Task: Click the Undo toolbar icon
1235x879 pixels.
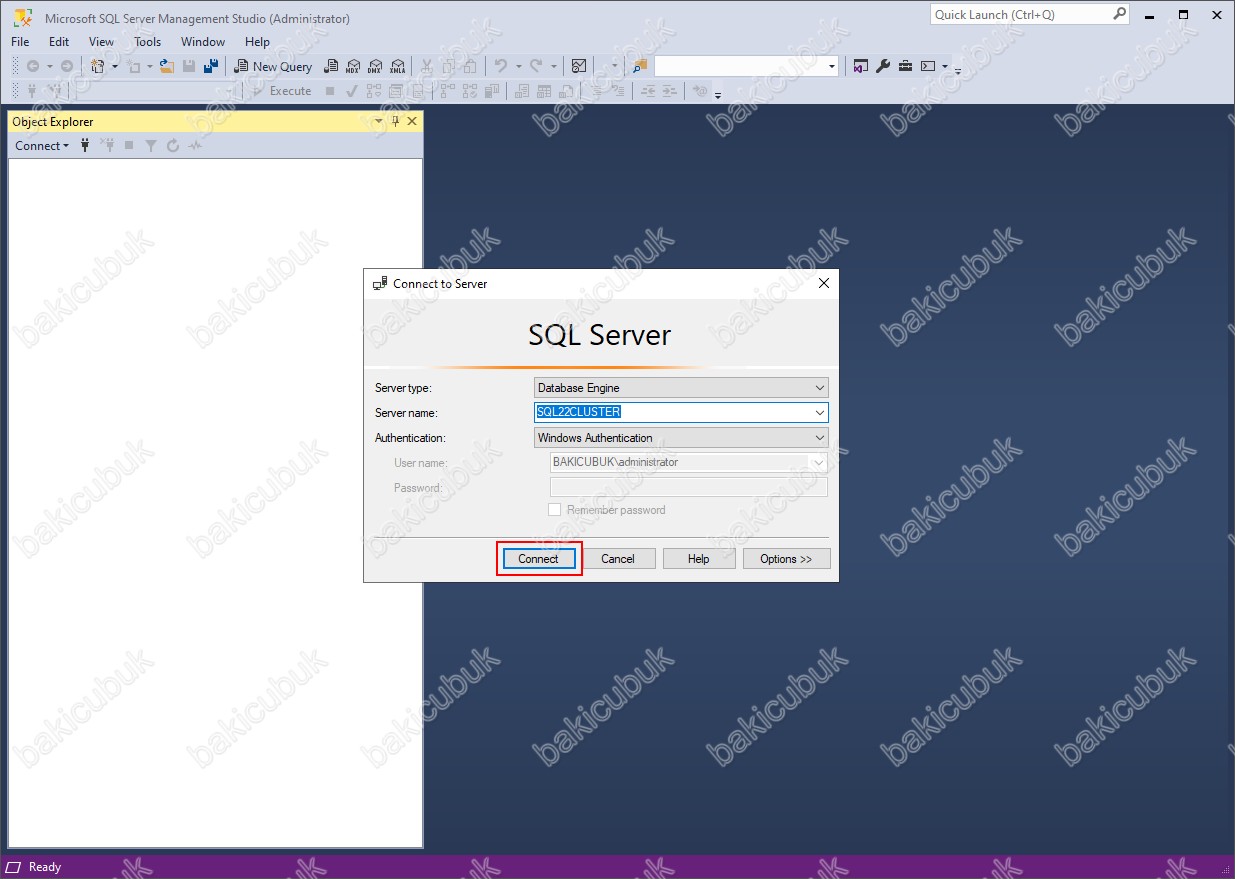Action: point(501,66)
